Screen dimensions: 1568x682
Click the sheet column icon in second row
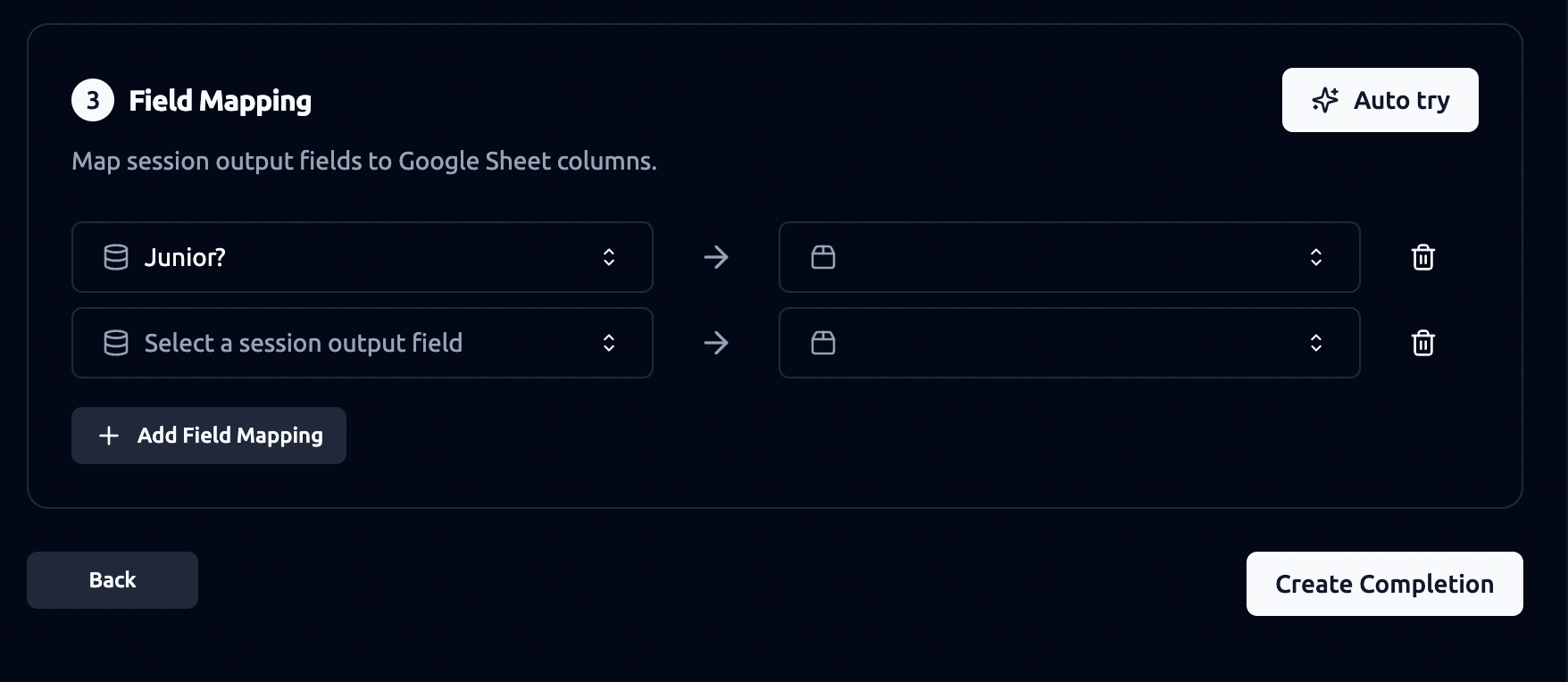tap(823, 343)
